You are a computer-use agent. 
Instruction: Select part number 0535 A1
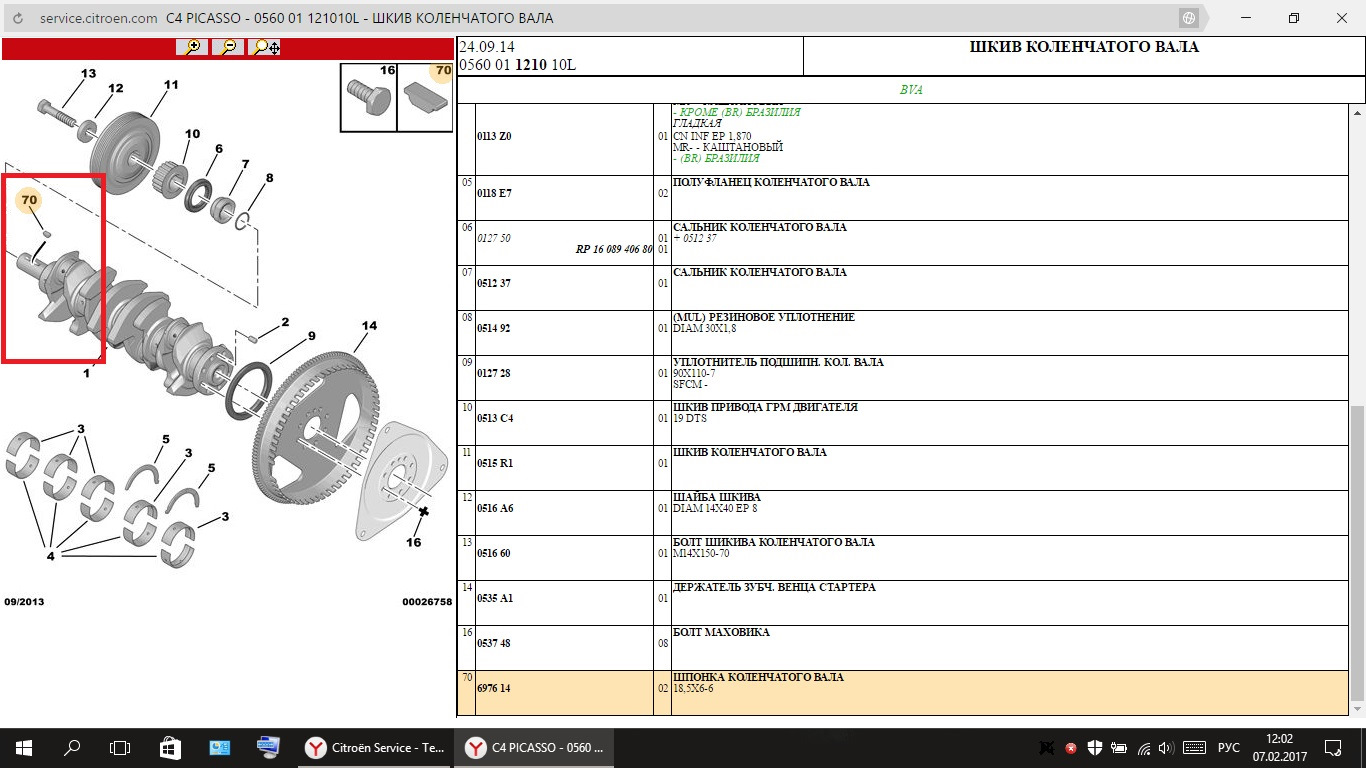[494, 598]
